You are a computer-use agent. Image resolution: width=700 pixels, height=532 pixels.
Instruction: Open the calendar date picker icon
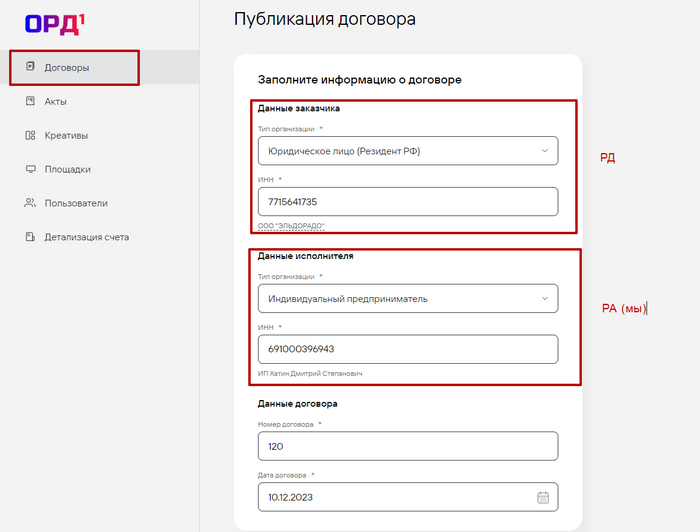tap(543, 497)
